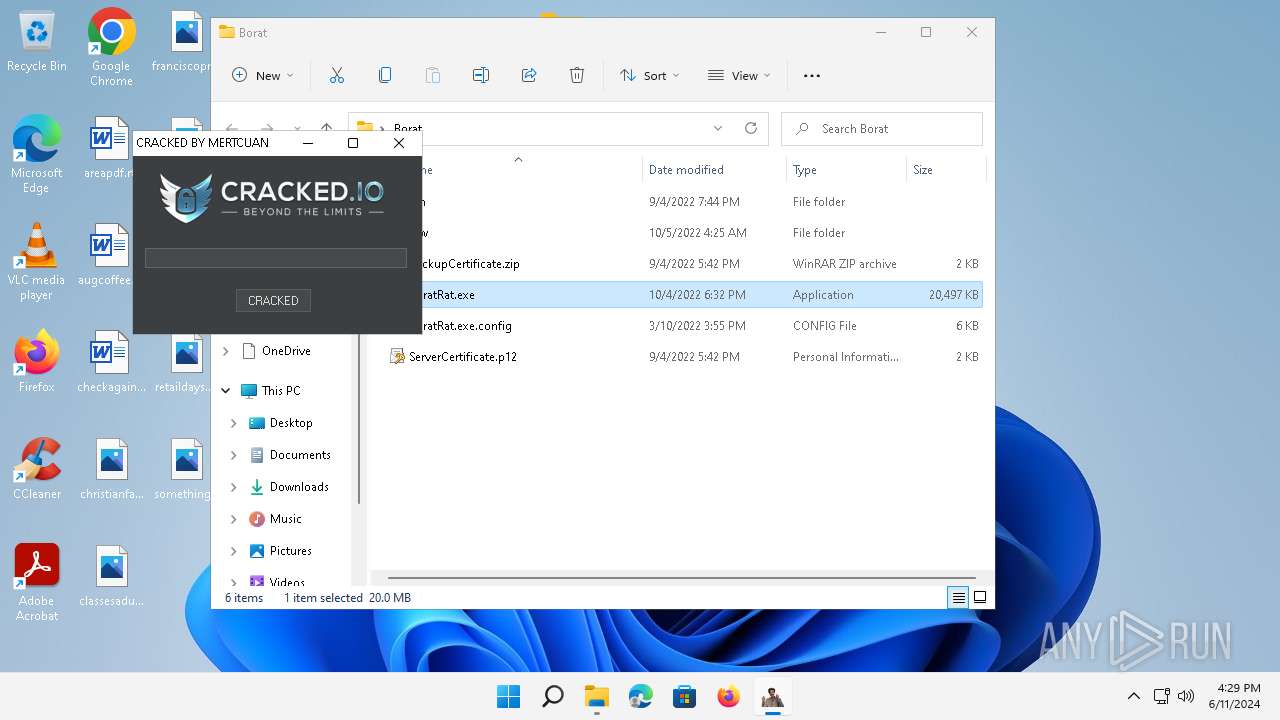Click the Windows Start button
The width and height of the screenshot is (1280, 720).
(x=509, y=697)
